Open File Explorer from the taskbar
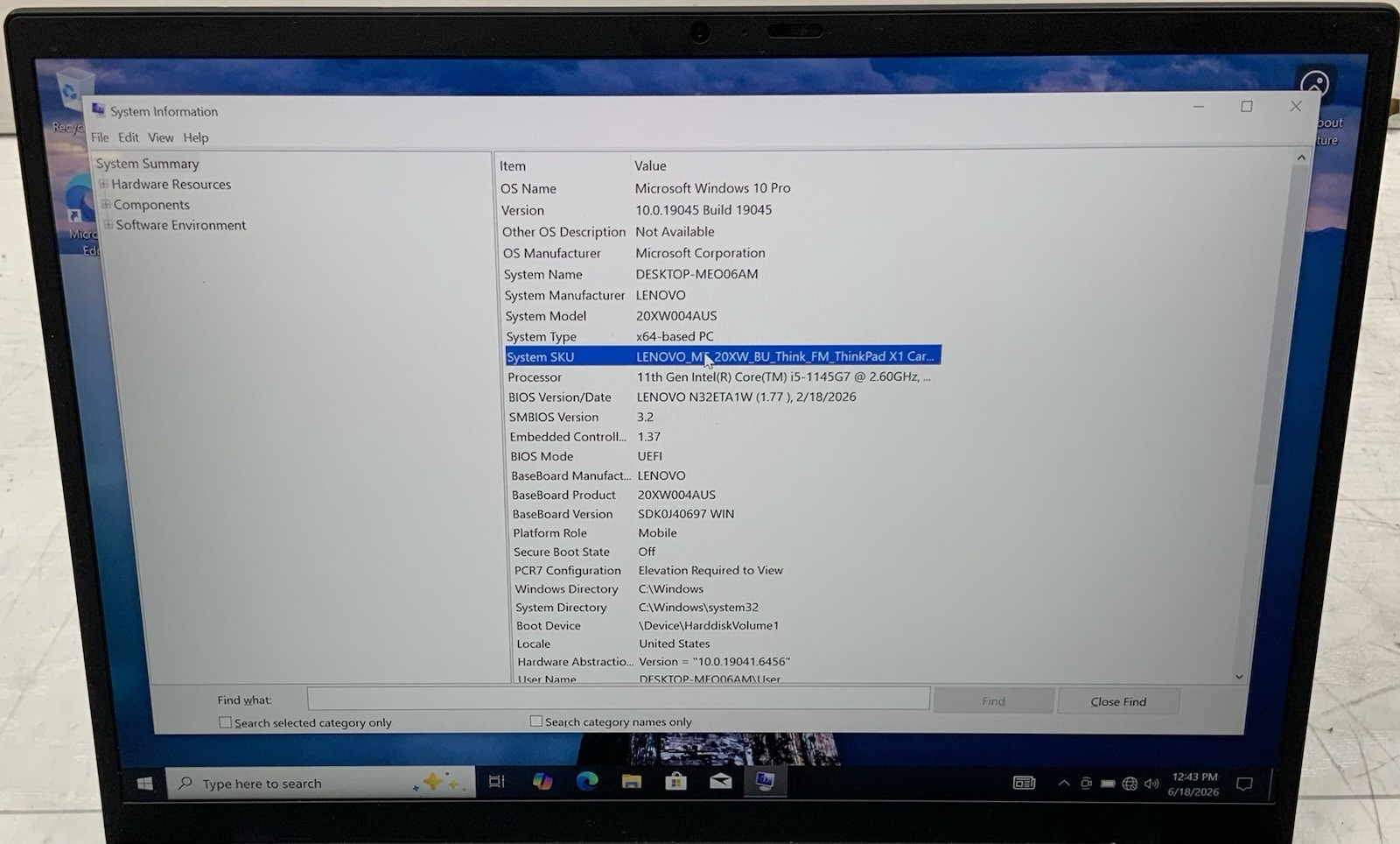The width and height of the screenshot is (1400, 844). click(x=632, y=781)
